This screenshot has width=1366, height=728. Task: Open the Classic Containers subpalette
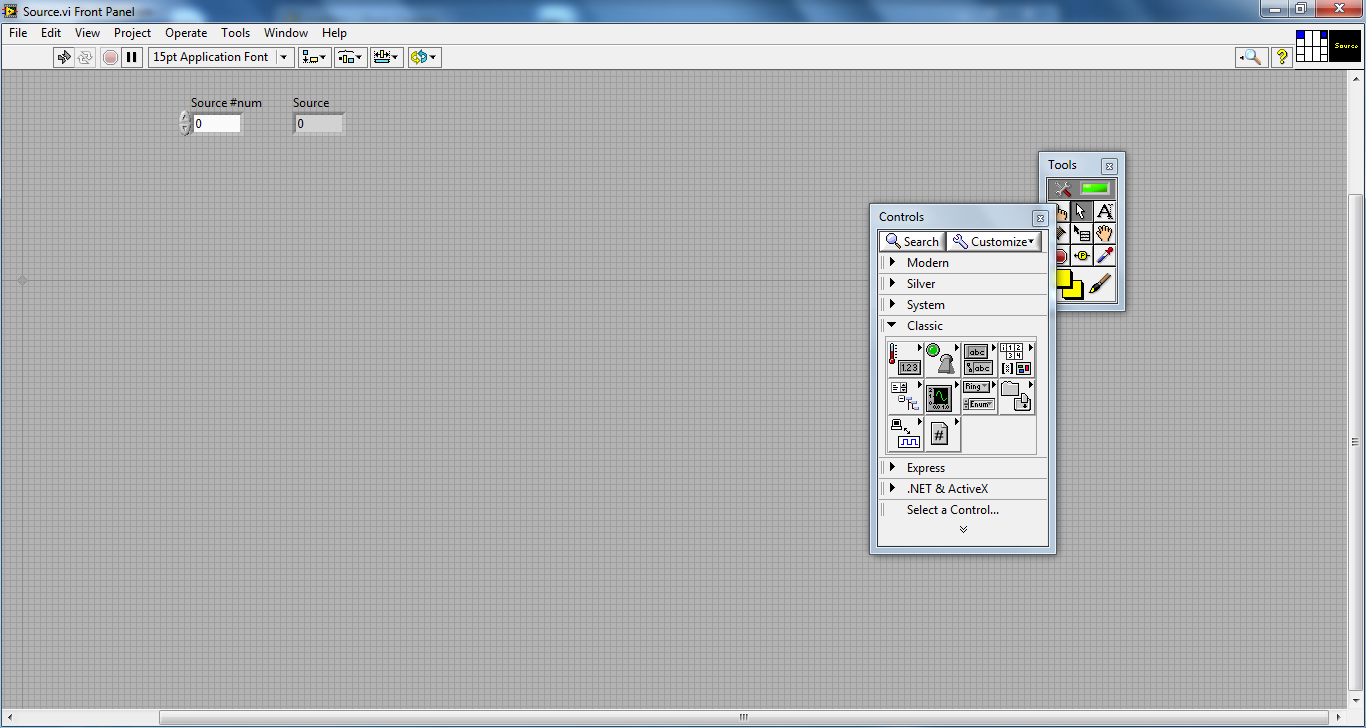click(1016, 397)
